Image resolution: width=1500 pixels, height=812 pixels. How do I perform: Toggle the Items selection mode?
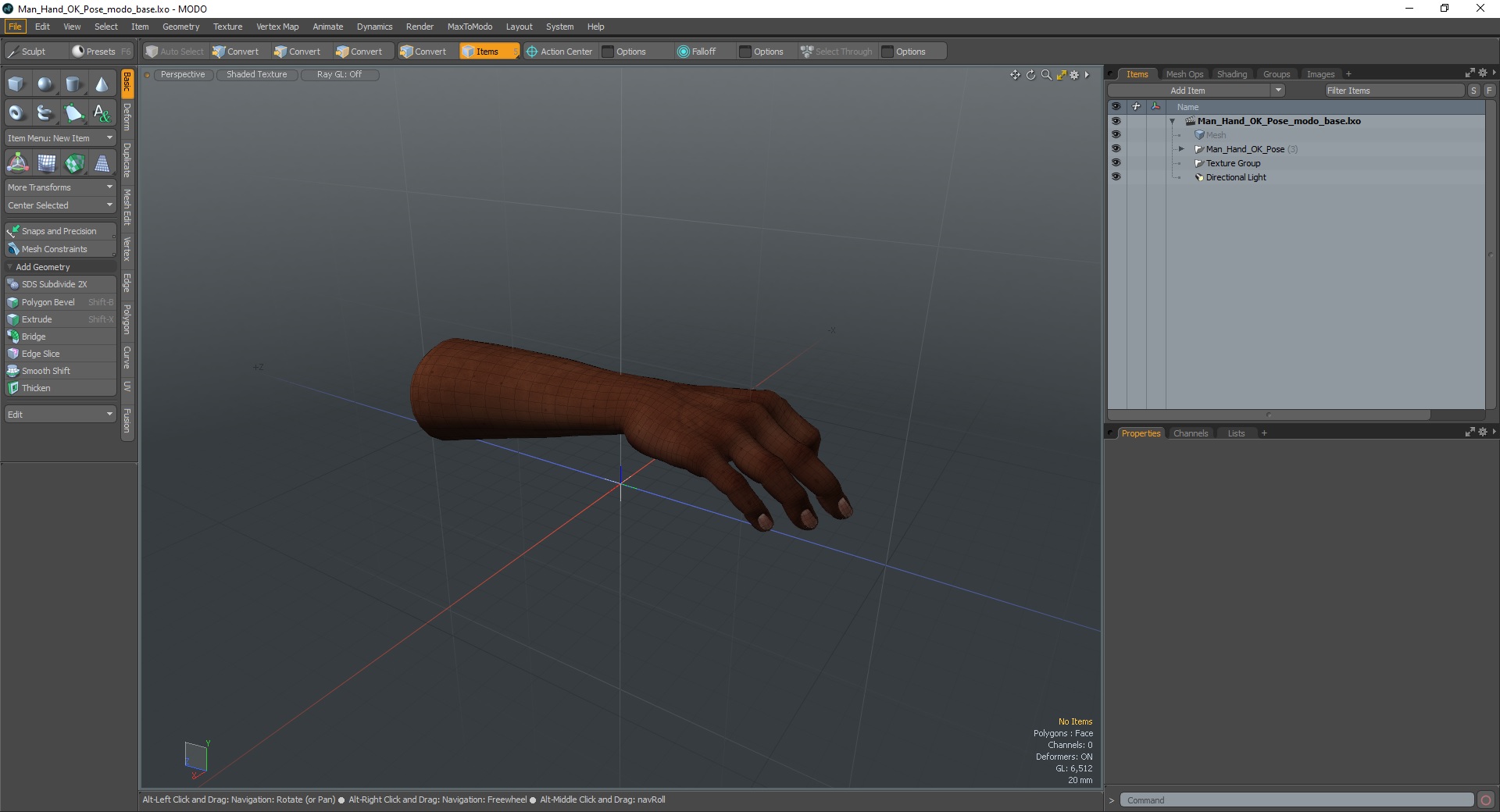click(x=488, y=52)
